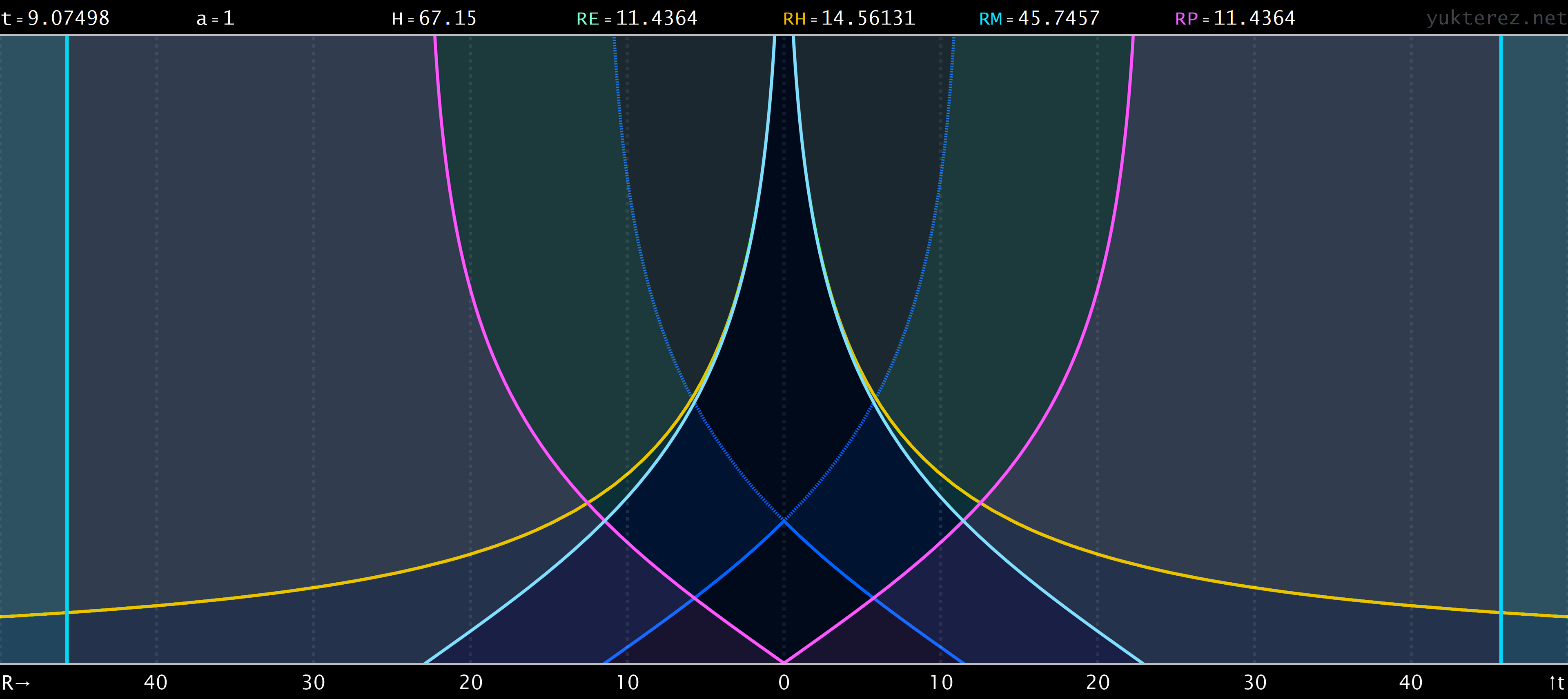The image size is (1568, 699).
Task: Click the 20 tick label left of zero
Action: pos(470,683)
